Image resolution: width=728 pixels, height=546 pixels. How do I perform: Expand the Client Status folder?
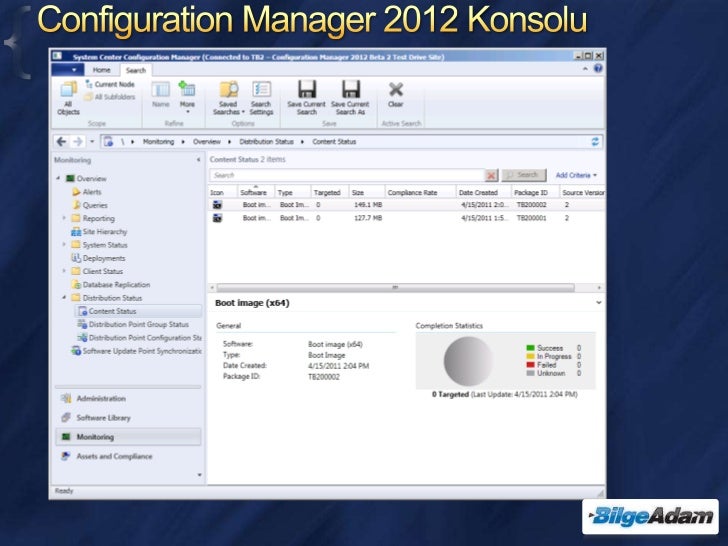coord(64,271)
